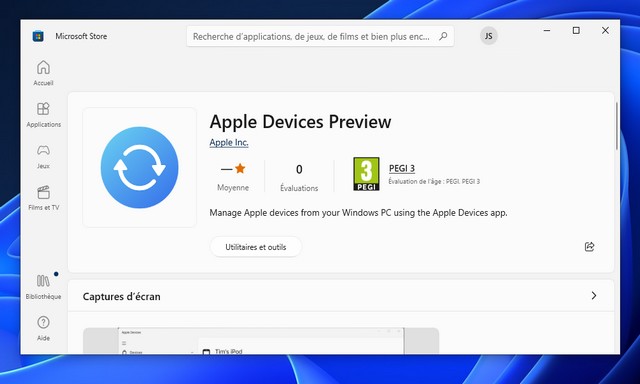640x384 pixels.
Task: Click the Évaluation de l'âge text
Action: pyautogui.click(x=434, y=182)
